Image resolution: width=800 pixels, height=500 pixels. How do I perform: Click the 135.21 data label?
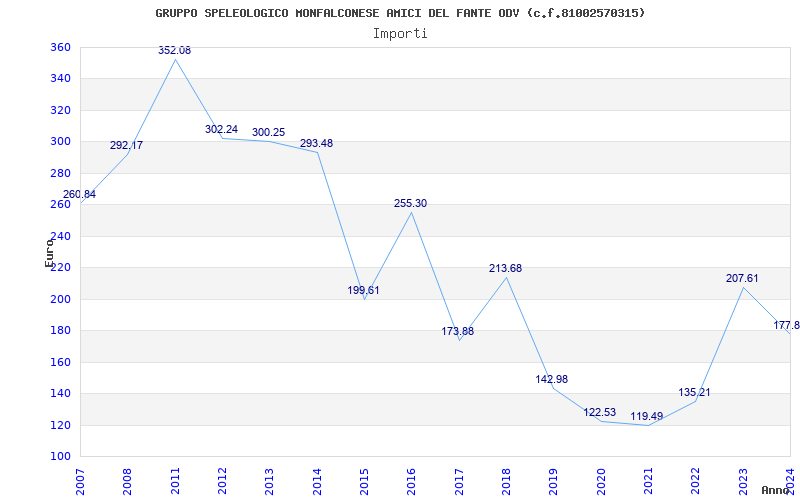(x=694, y=393)
